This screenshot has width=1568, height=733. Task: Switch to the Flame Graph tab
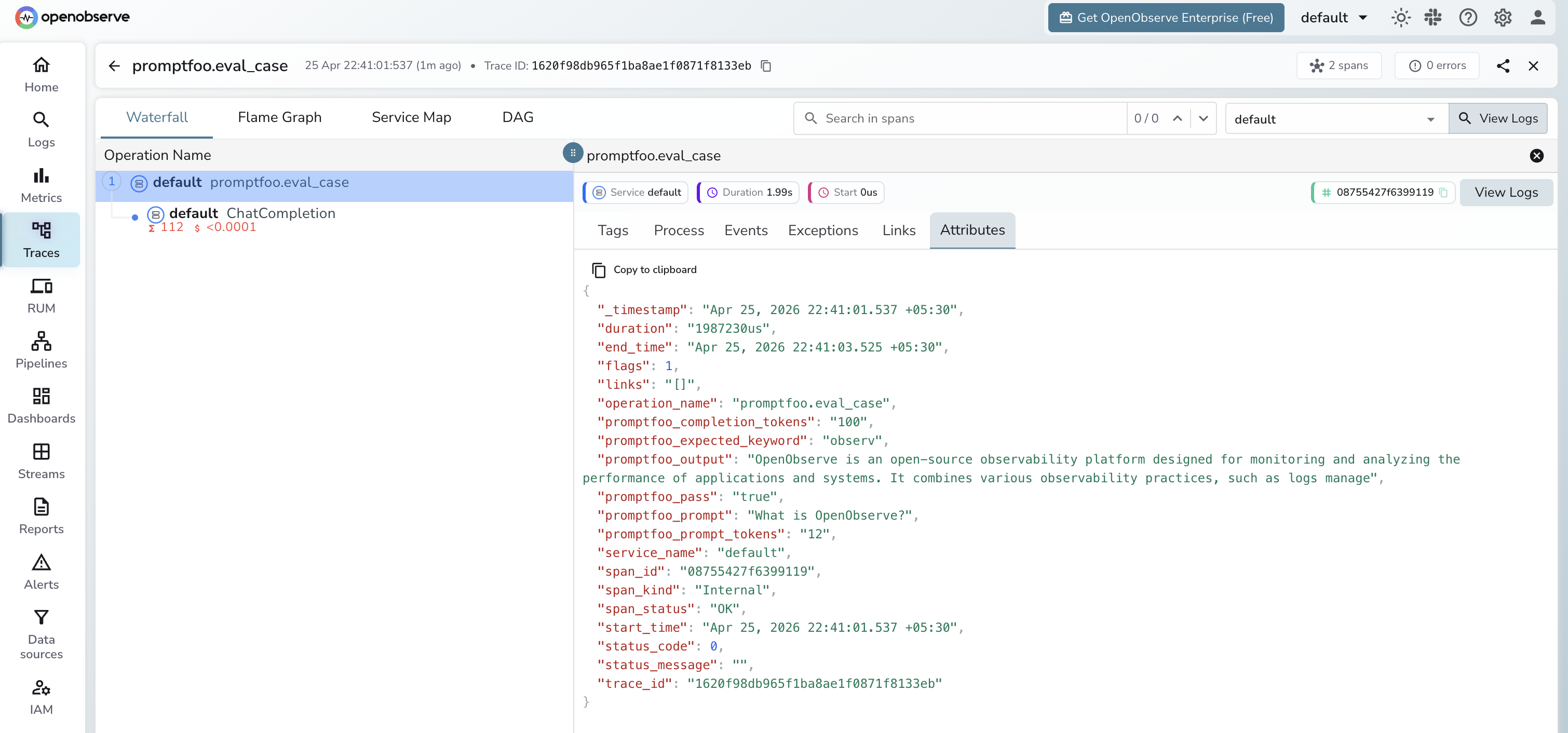(279, 117)
